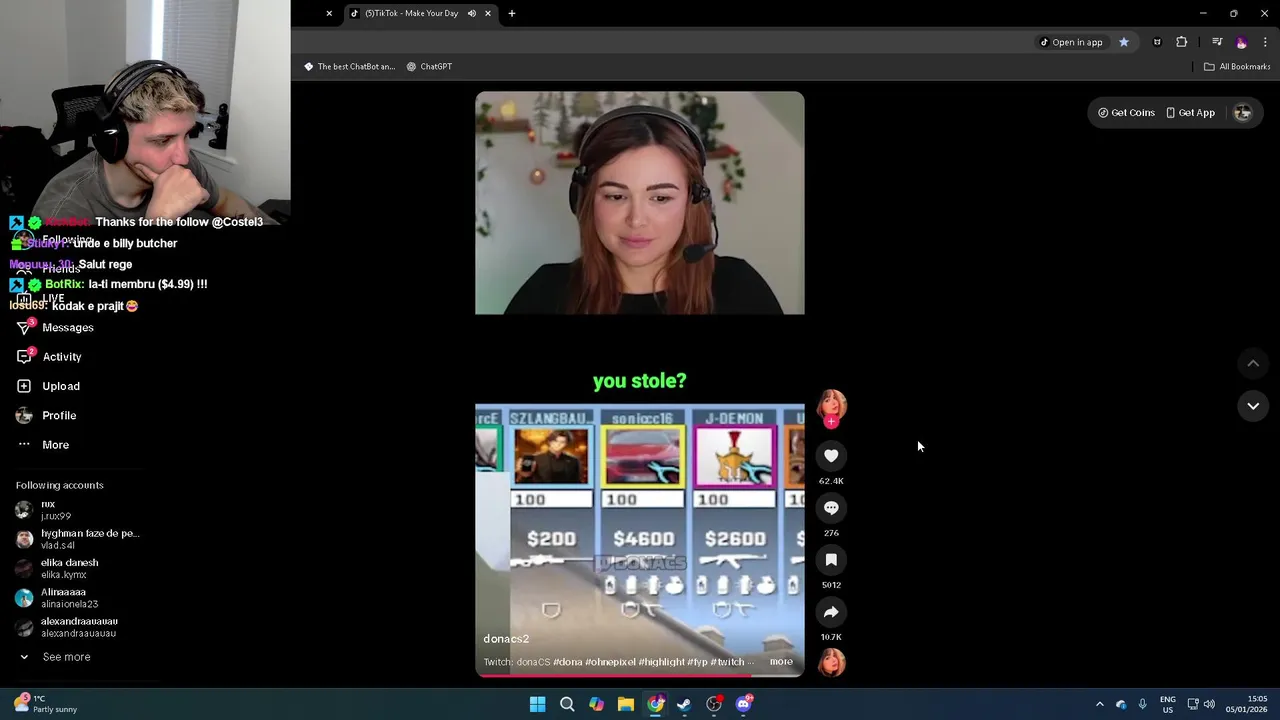
Task: Open the More menu in sidebar
Action: point(55,445)
